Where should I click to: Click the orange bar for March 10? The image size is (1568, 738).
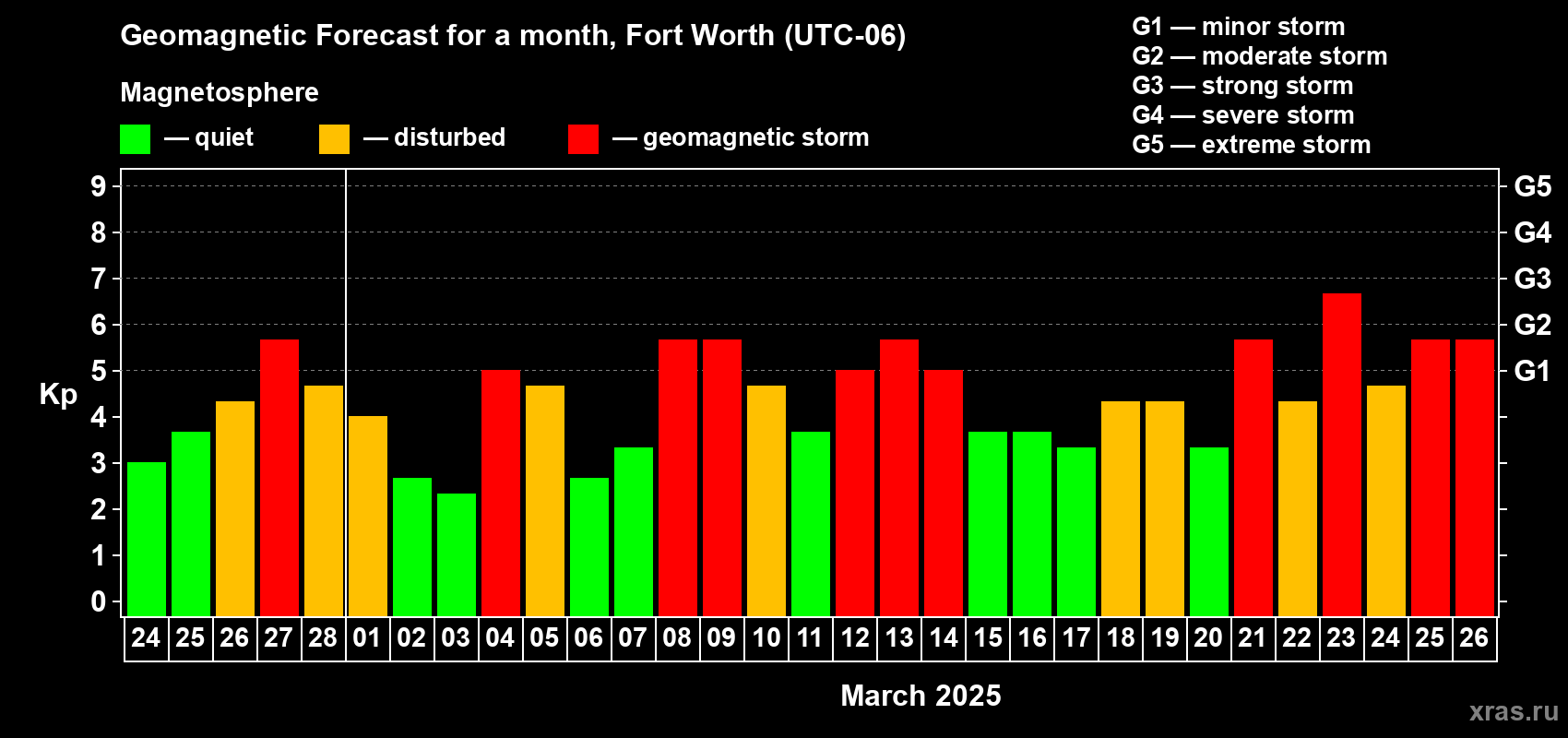tap(766, 501)
